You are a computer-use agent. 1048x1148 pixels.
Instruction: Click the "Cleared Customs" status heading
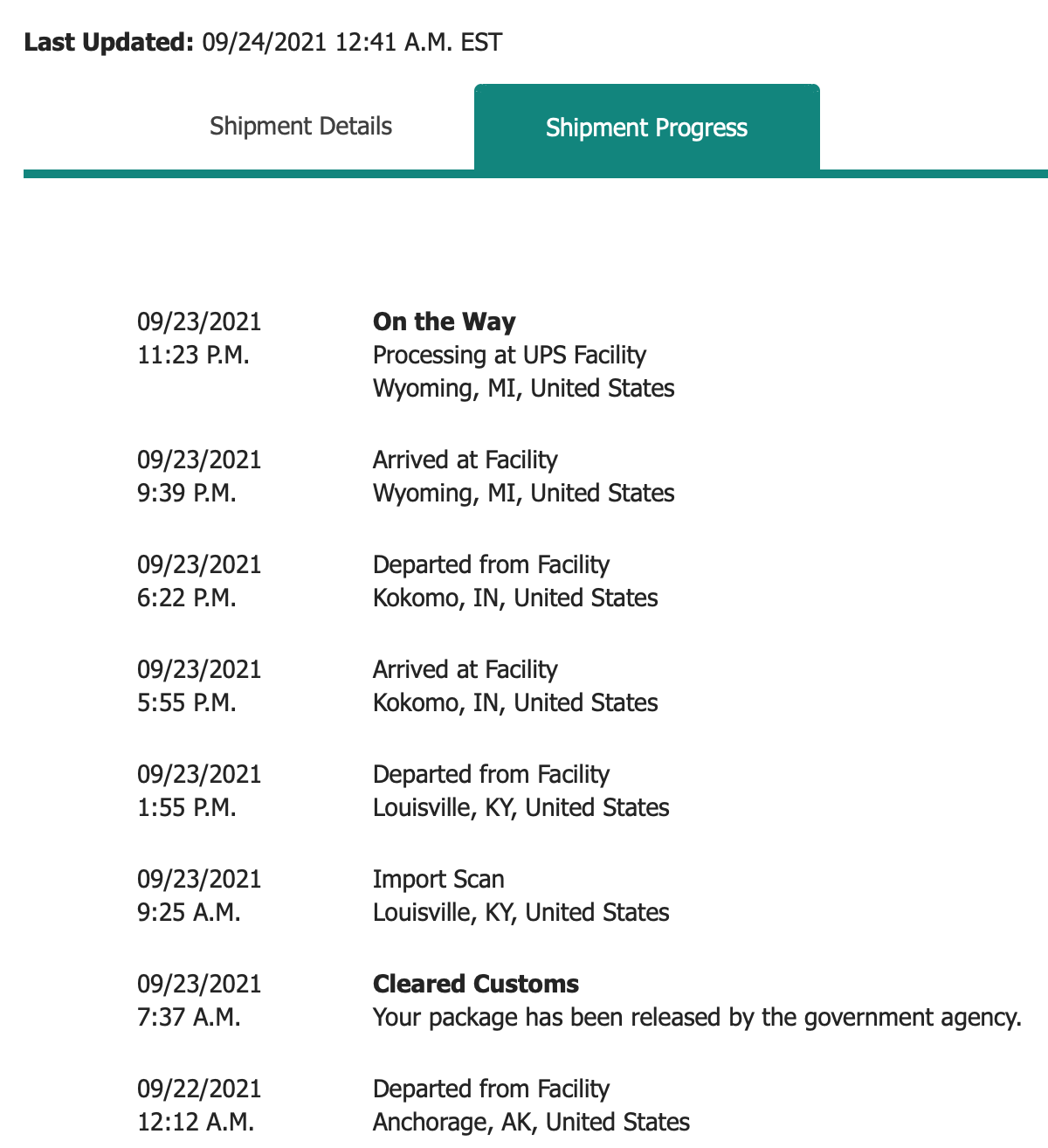click(x=475, y=984)
